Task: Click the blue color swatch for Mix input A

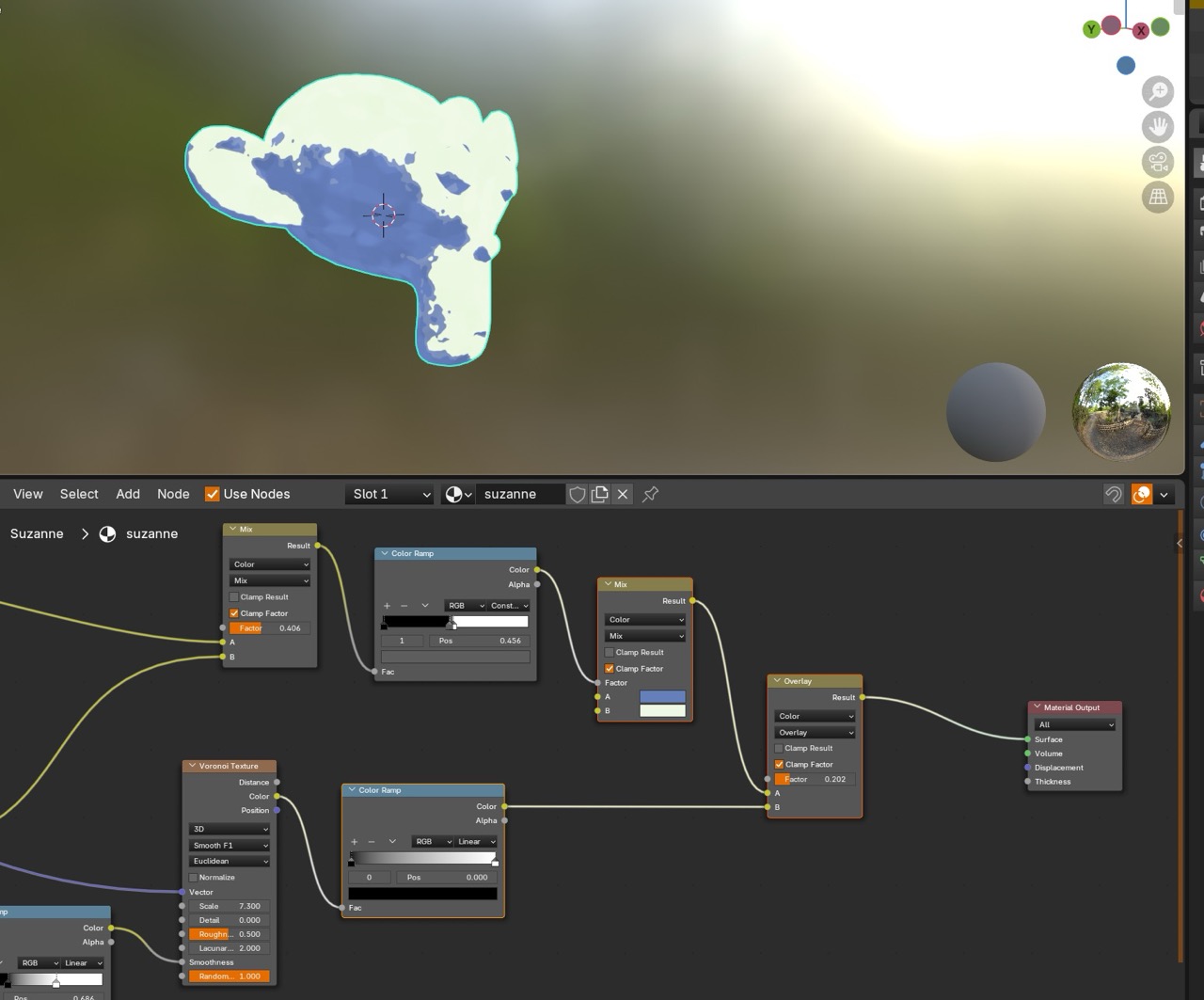Action: coord(662,697)
